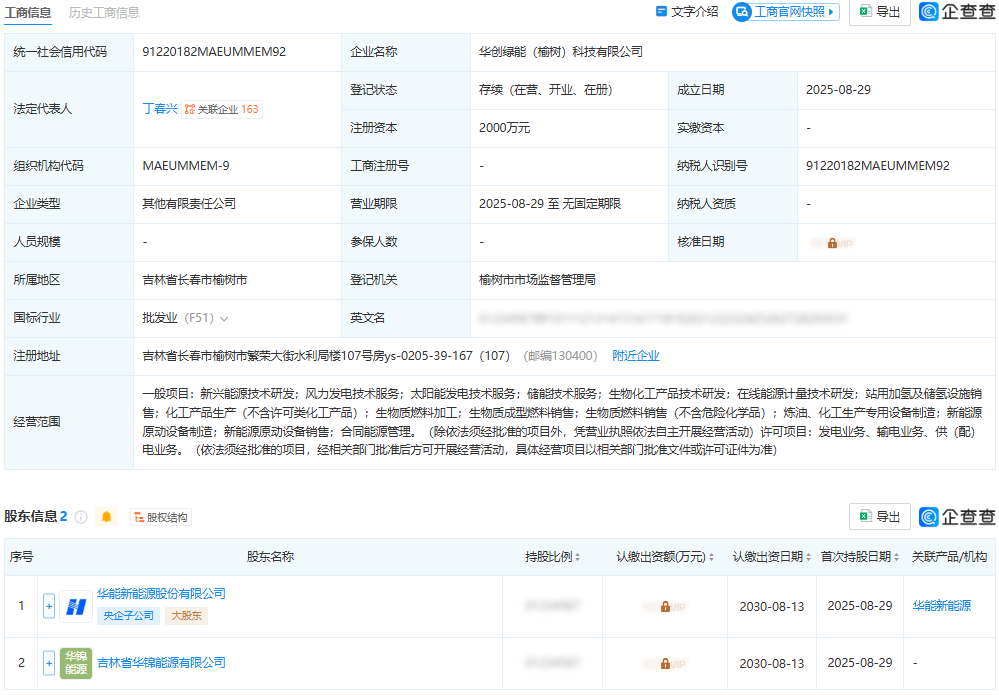
Task: Export shareholder list via lower 导出 button
Action: tap(879, 517)
